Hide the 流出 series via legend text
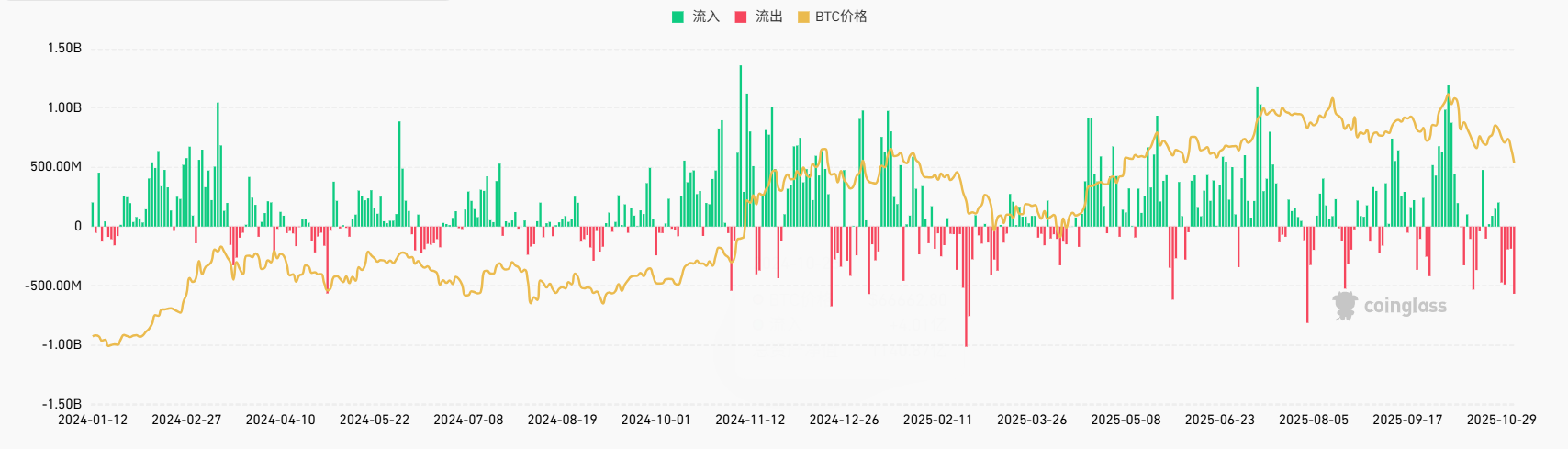The height and width of the screenshot is (449, 1568). click(768, 17)
